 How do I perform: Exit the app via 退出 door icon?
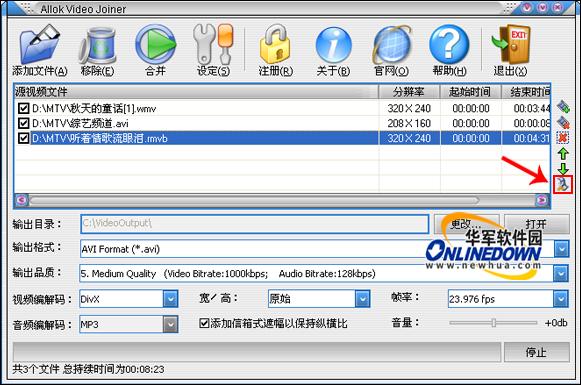click(x=511, y=44)
